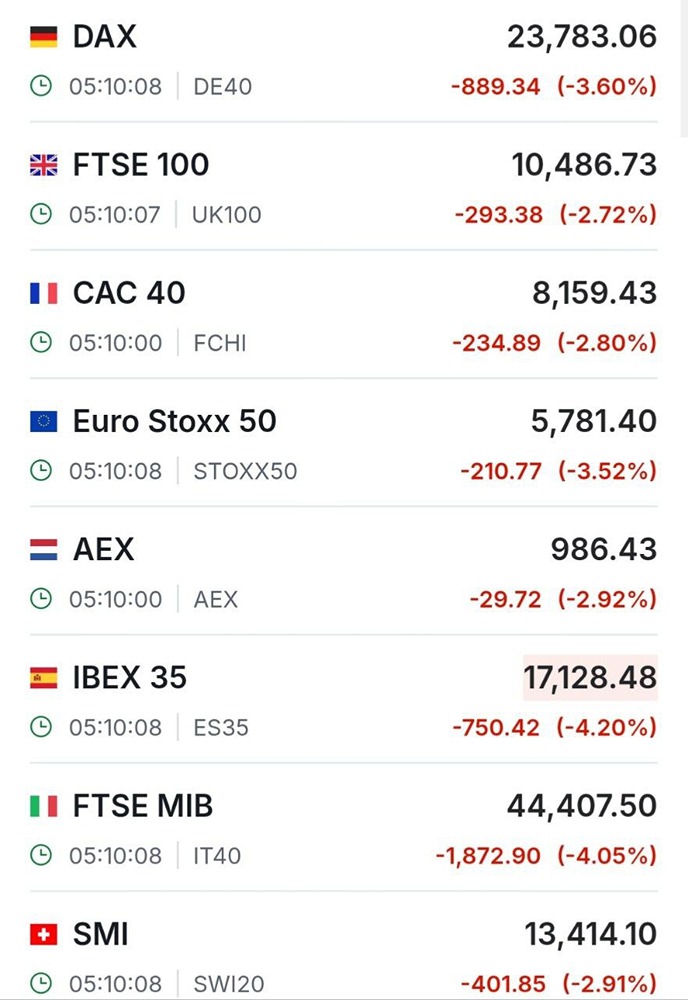Tap the French flag beside CAC 40

click(x=43, y=294)
